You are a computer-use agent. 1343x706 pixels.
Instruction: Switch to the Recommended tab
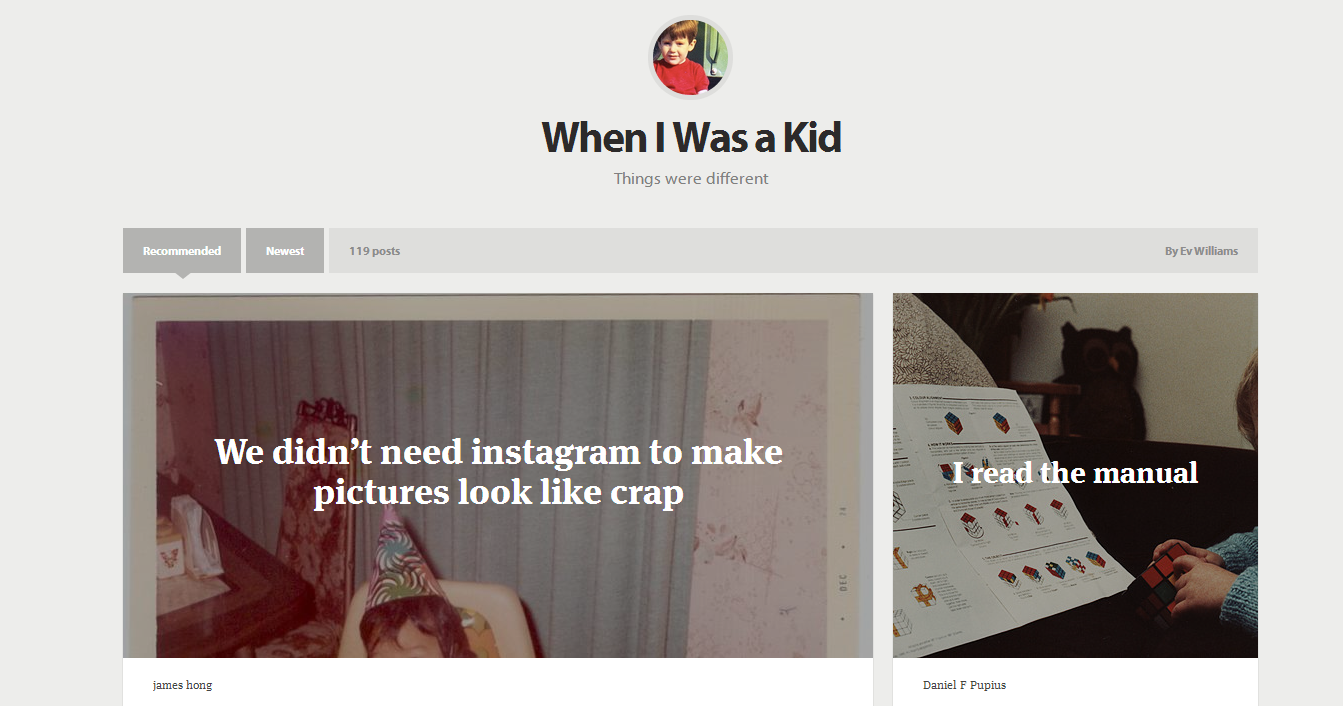182,251
